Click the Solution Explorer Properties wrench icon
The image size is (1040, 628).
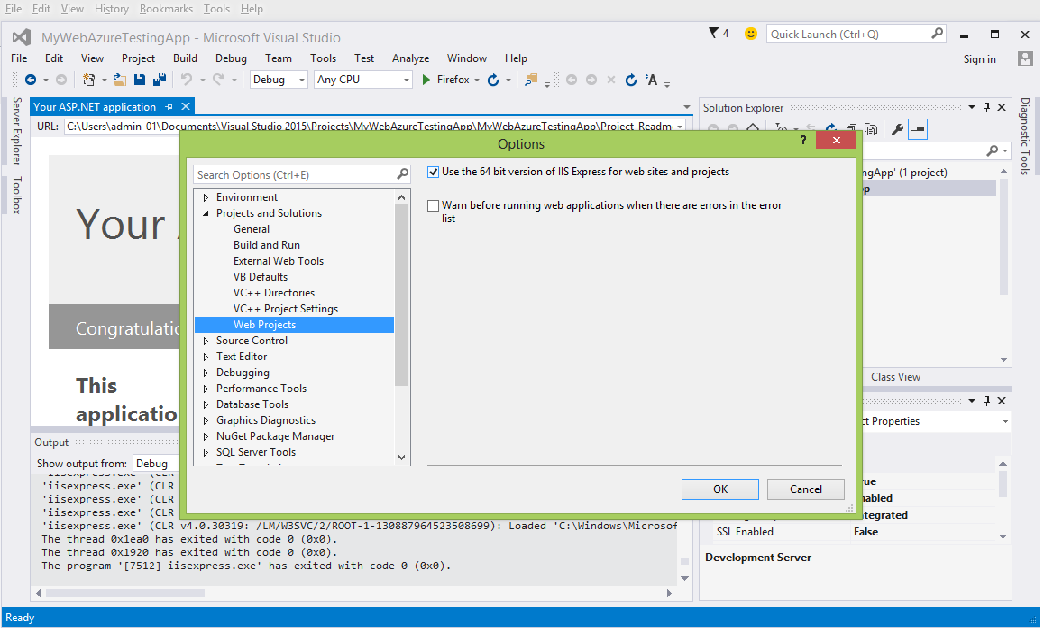pos(897,129)
